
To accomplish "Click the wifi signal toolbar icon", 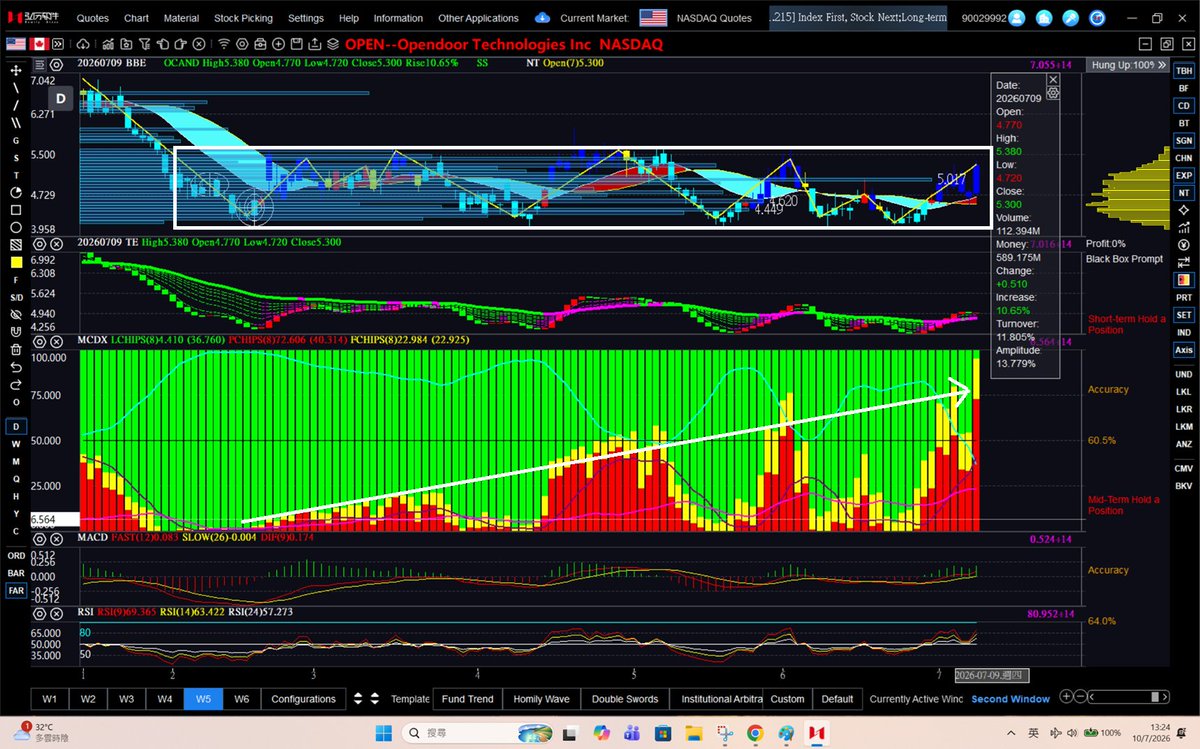I will [224, 44].
